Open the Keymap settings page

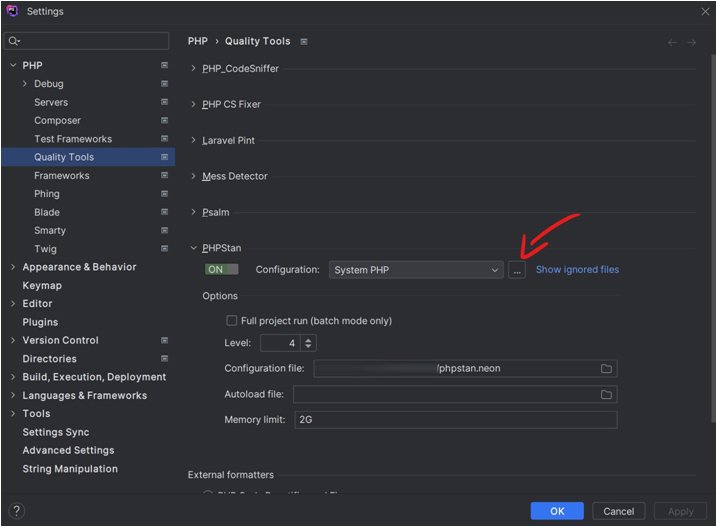click(42, 285)
